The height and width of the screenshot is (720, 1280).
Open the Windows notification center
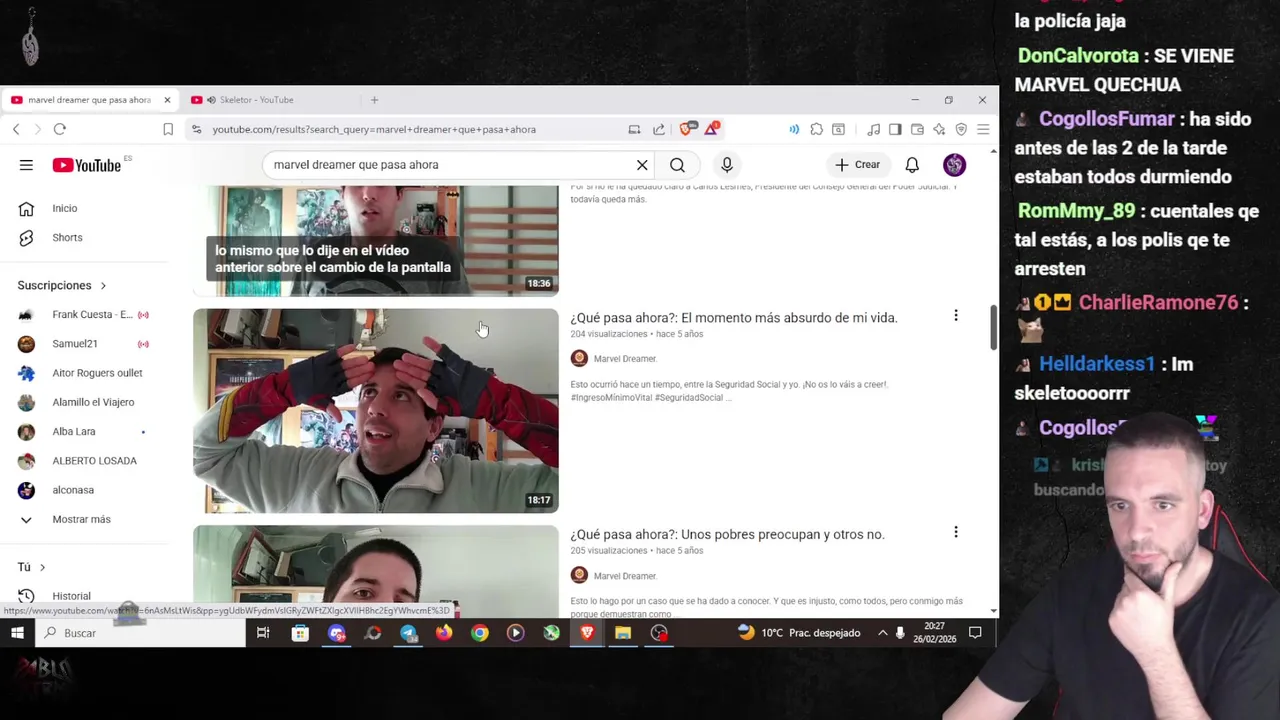tap(975, 633)
